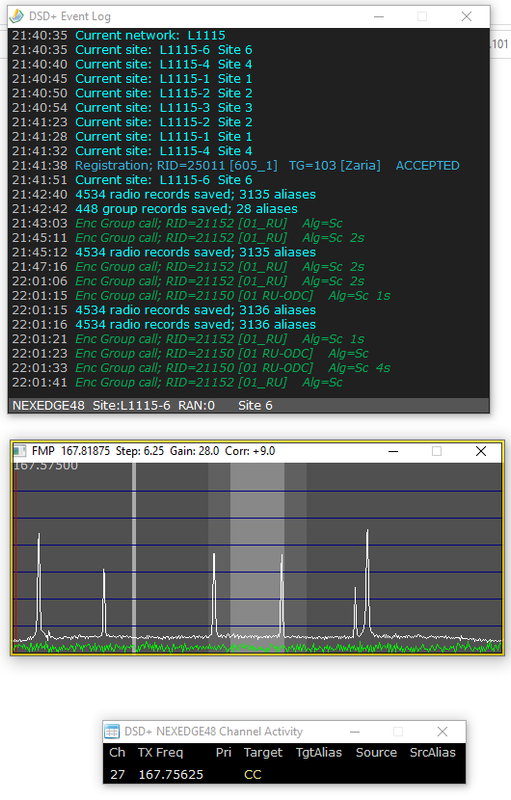Click the 'TgtAlias' column header
Screen dimensions: 511x800
pyautogui.click(x=319, y=753)
